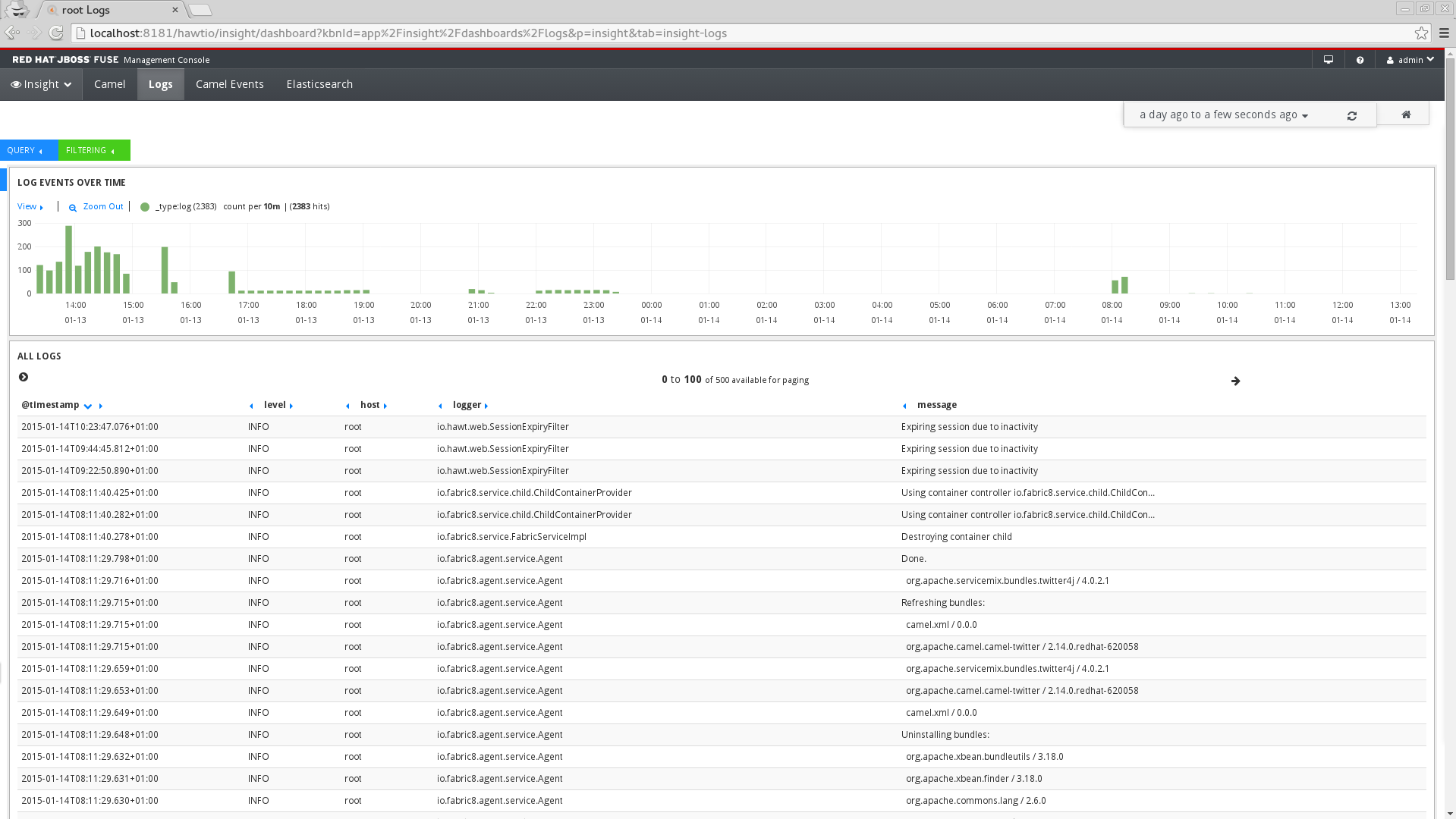Move the logger column left
Viewport: 1456px width, 819px height.
click(440, 406)
